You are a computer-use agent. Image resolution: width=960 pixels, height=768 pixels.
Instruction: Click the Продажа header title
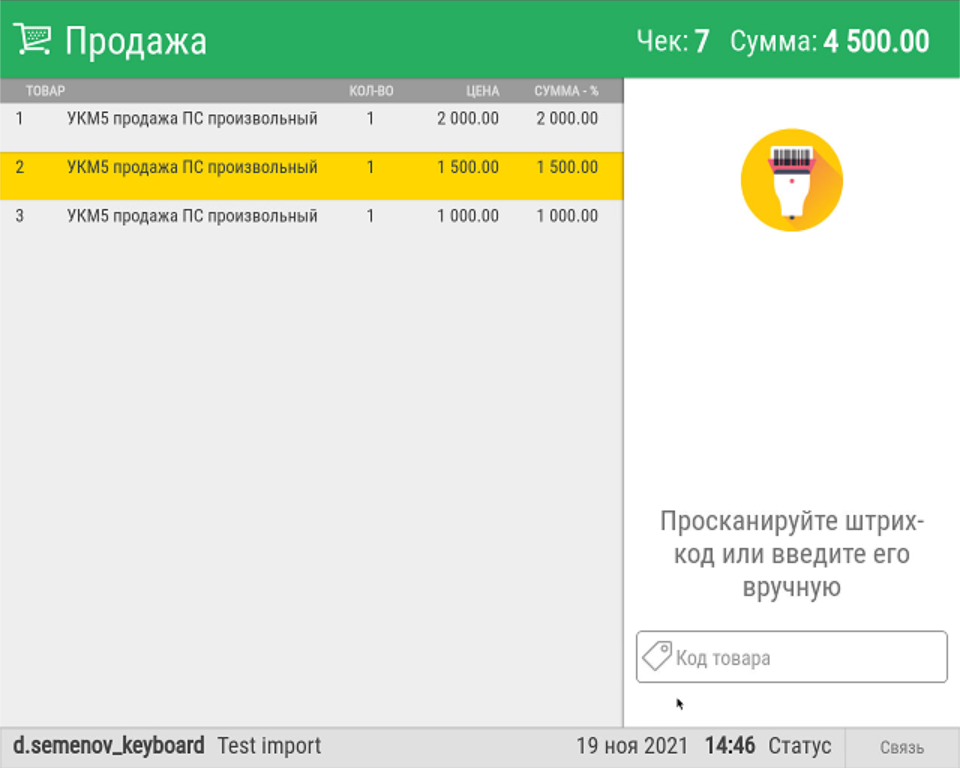(x=136, y=42)
